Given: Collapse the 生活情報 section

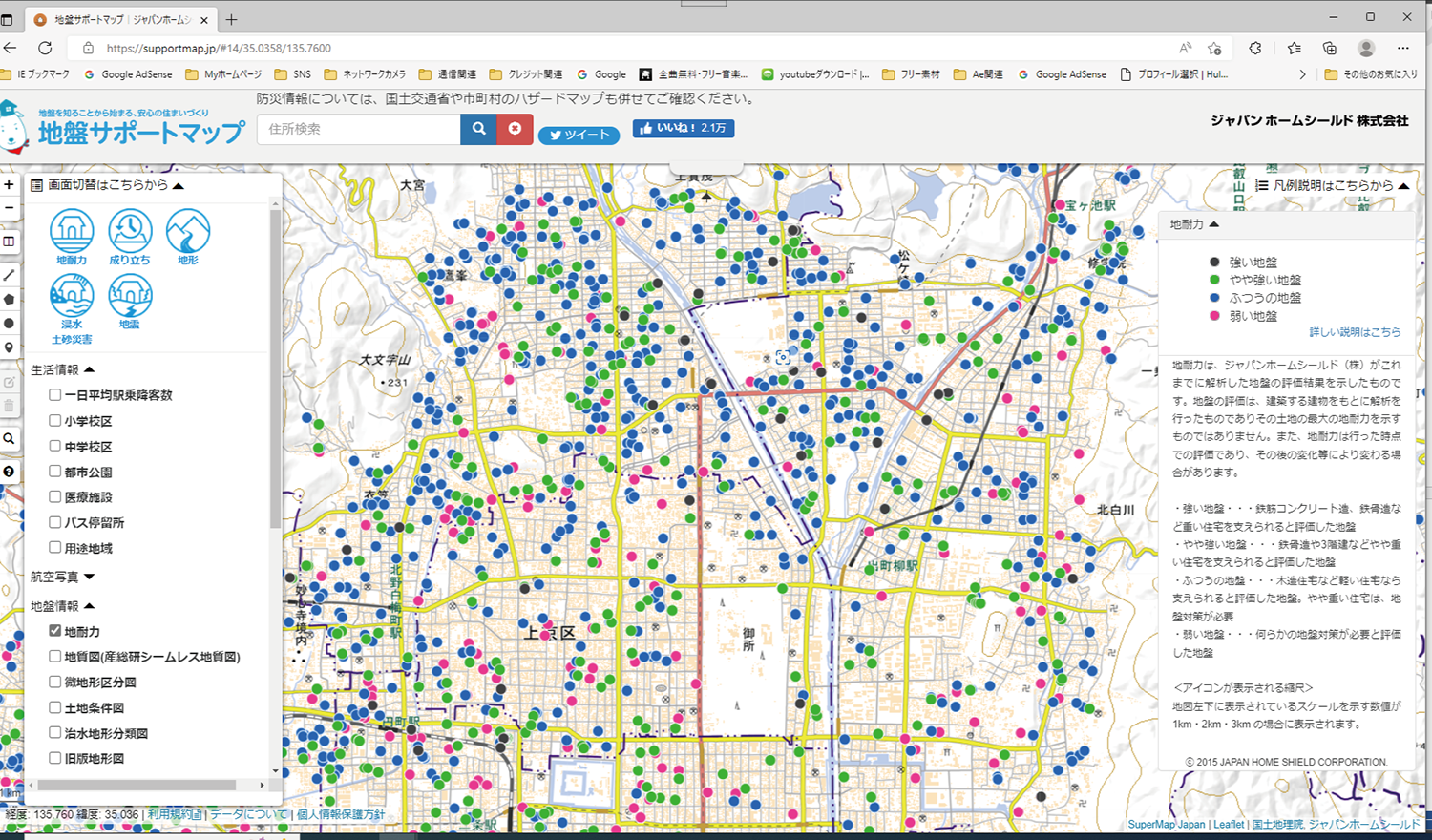Looking at the screenshot, I should tap(62, 369).
